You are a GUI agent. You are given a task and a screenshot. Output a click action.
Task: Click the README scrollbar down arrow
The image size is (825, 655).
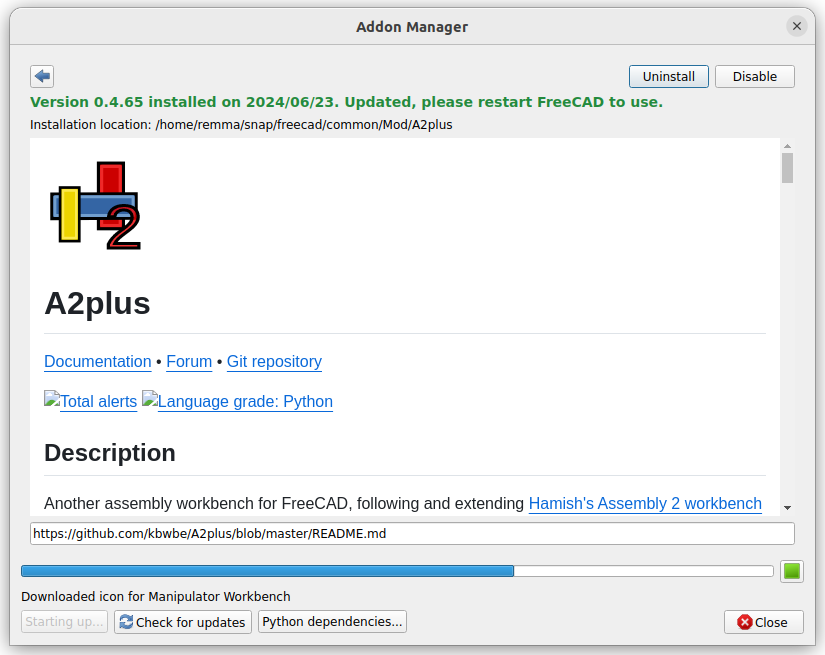tap(787, 508)
